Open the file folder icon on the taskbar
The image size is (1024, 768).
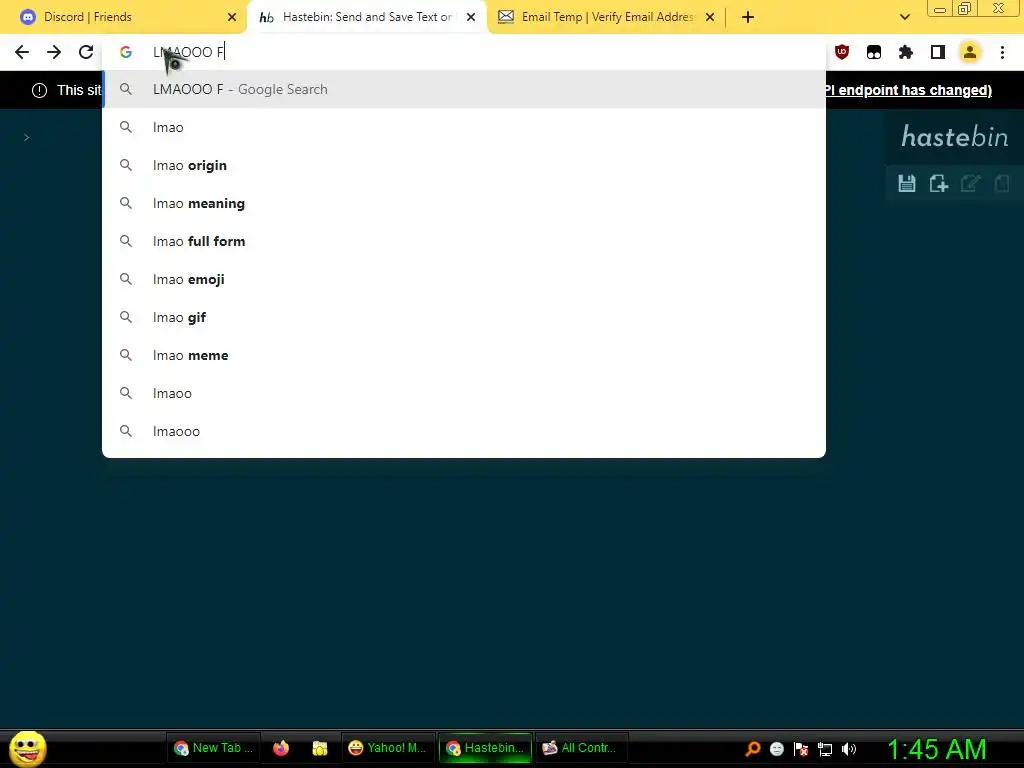click(x=320, y=748)
